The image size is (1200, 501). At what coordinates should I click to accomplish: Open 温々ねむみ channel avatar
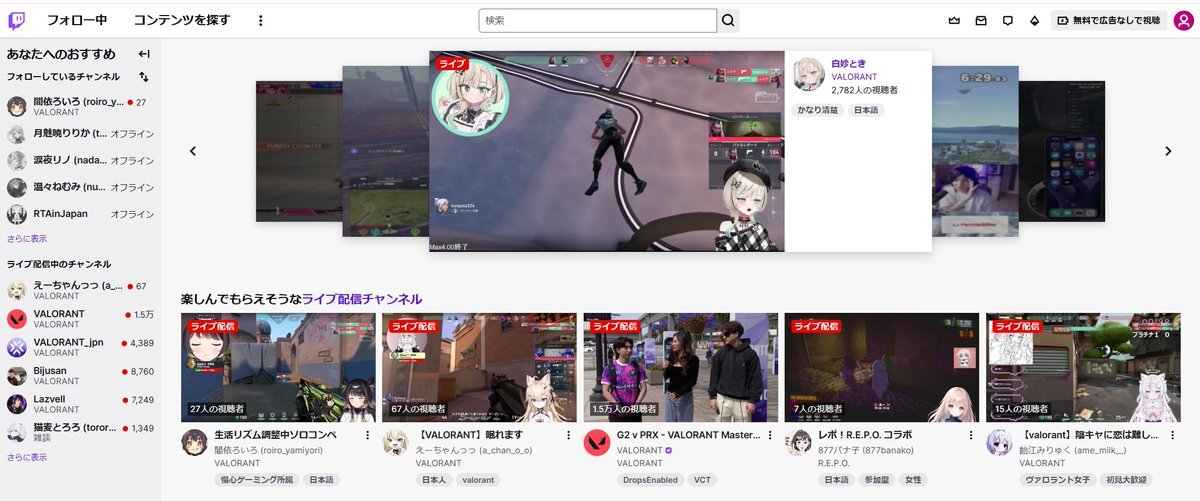click(x=17, y=187)
